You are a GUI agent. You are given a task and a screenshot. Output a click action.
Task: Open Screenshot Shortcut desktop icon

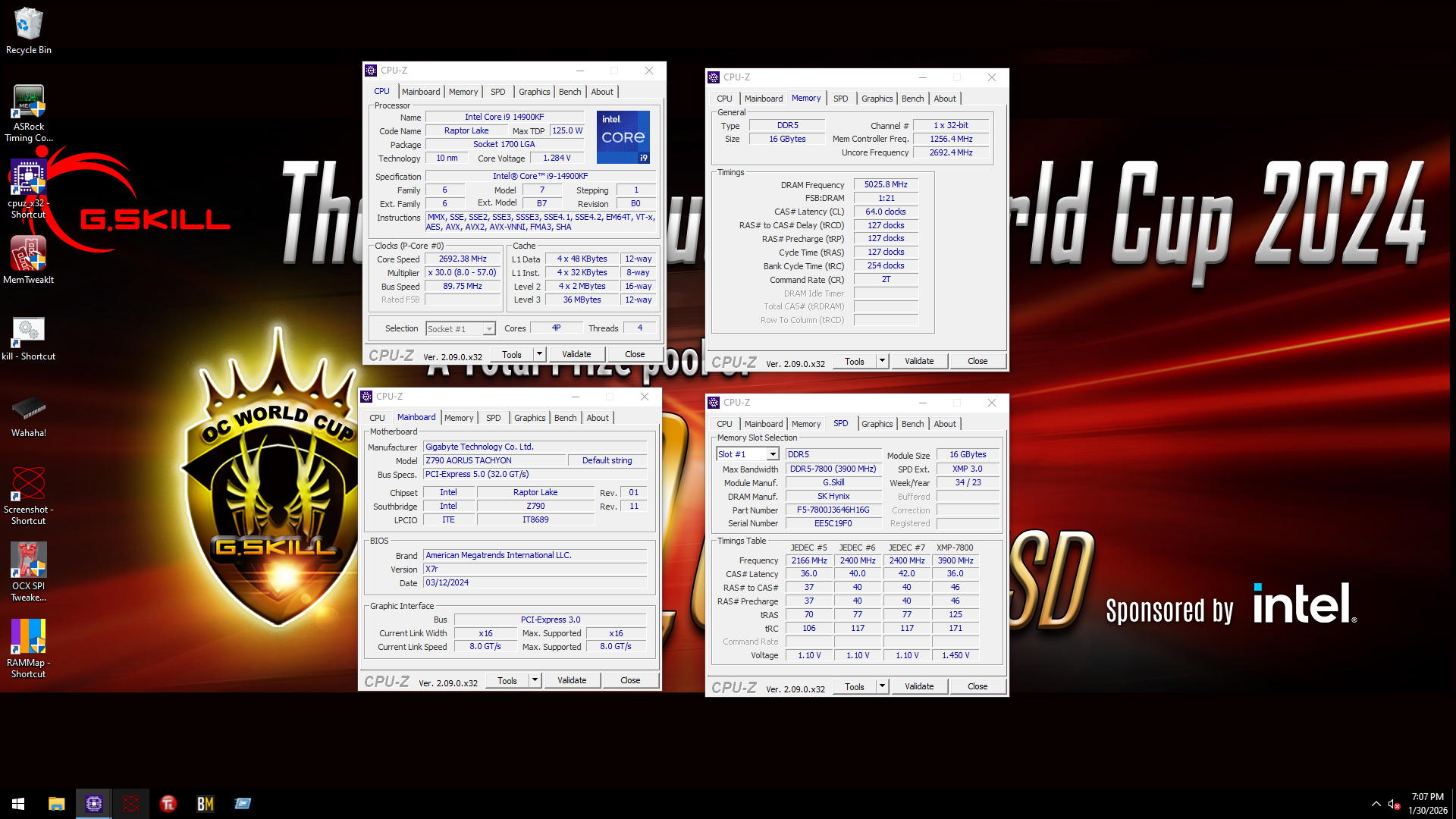pyautogui.click(x=28, y=496)
